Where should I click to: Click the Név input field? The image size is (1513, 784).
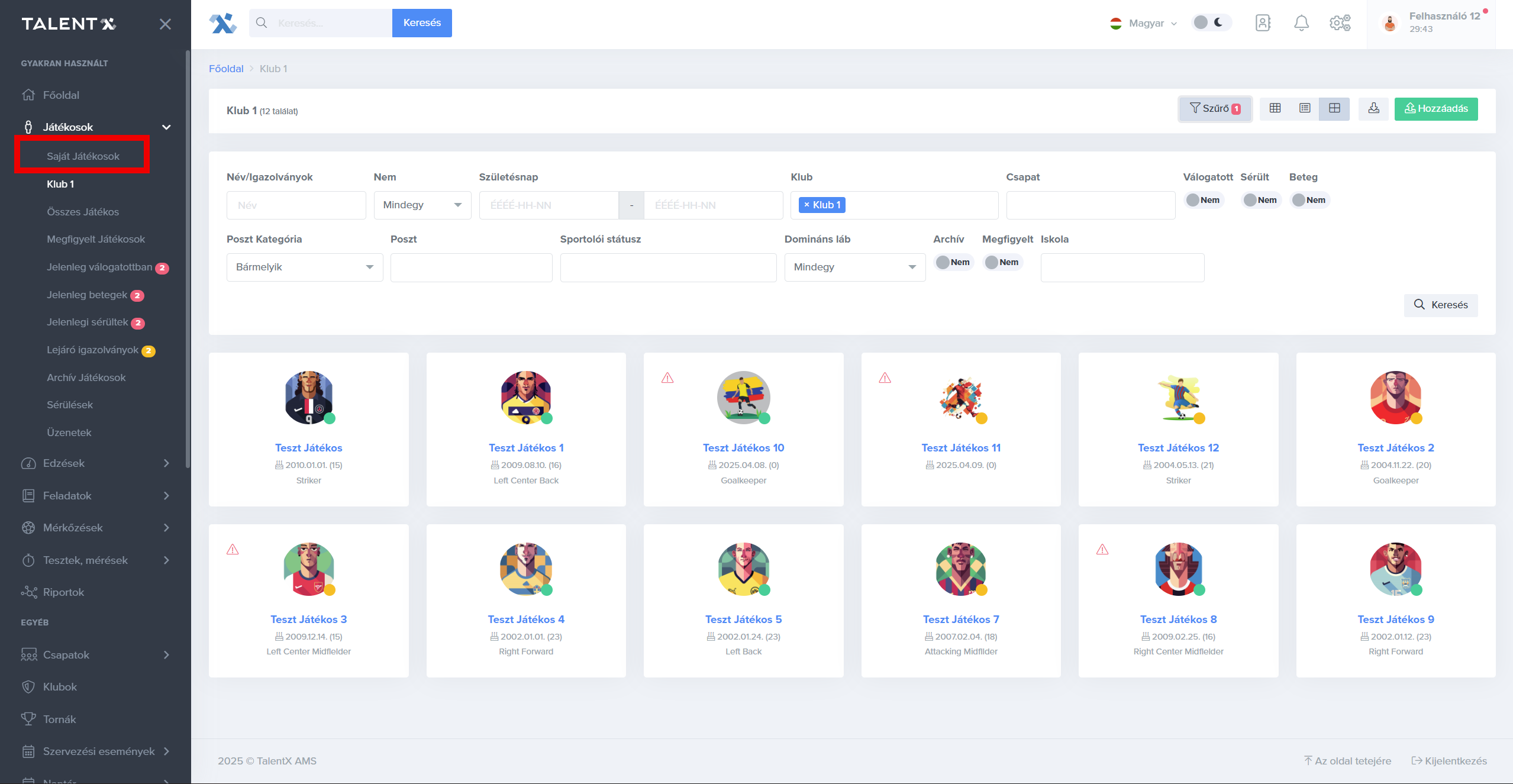[296, 205]
